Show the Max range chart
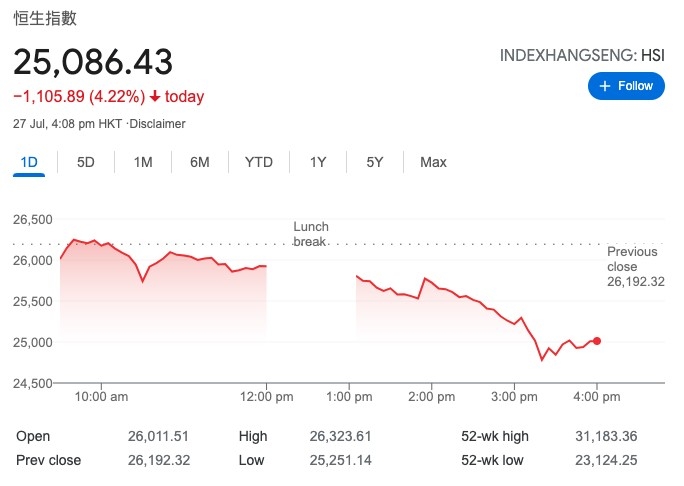 433,162
